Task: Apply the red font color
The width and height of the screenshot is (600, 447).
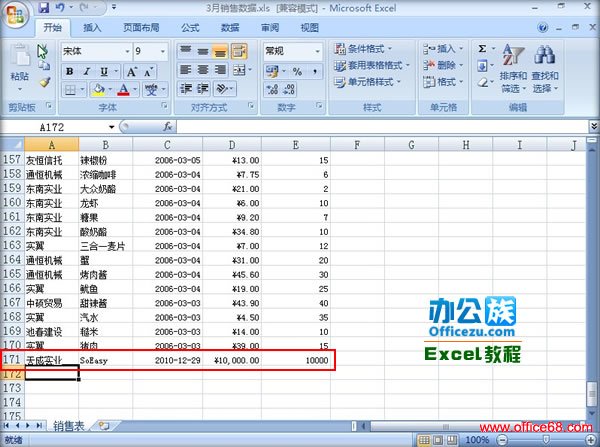Action: [x=124, y=90]
